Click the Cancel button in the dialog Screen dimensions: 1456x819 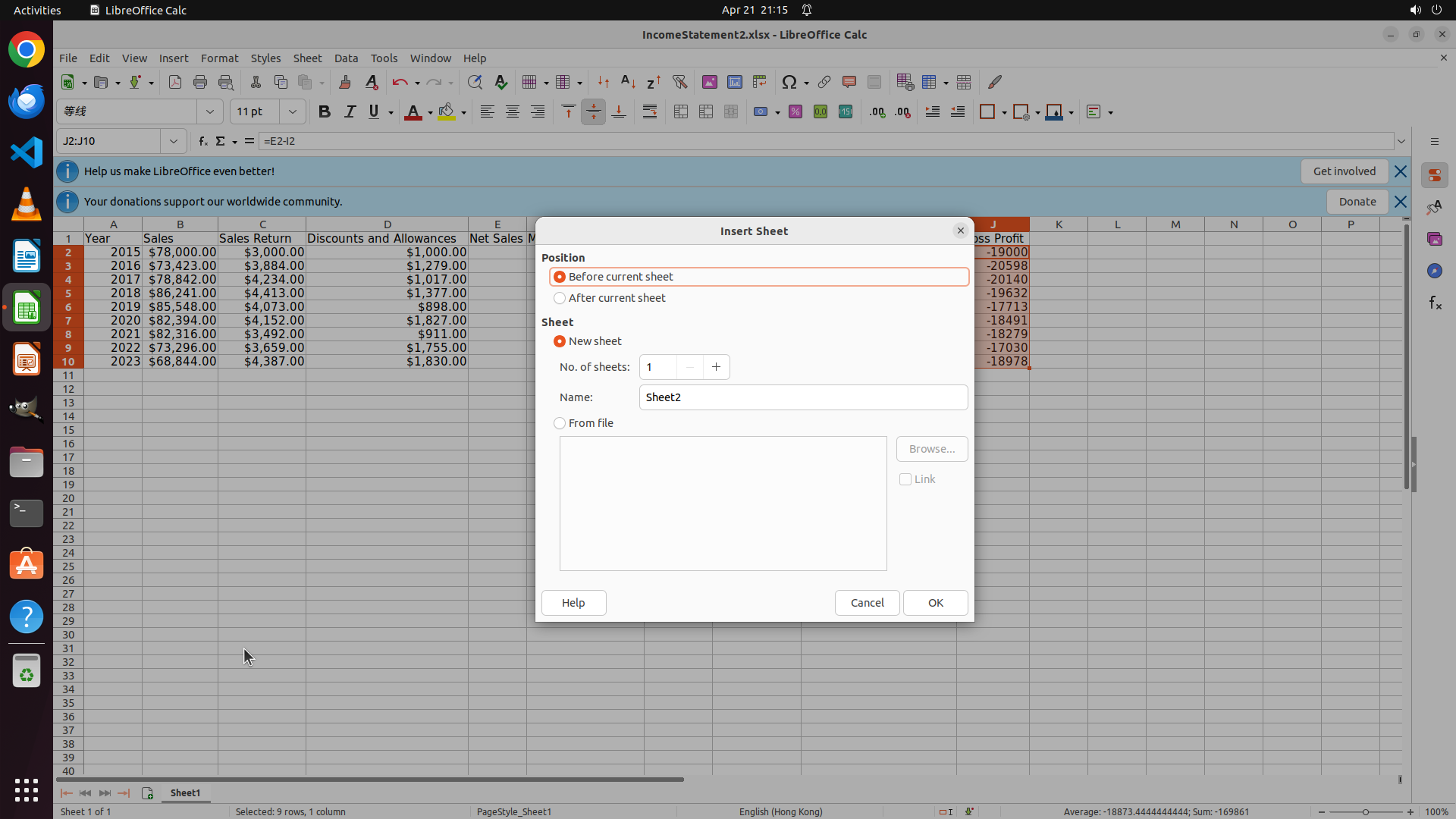[867, 603]
